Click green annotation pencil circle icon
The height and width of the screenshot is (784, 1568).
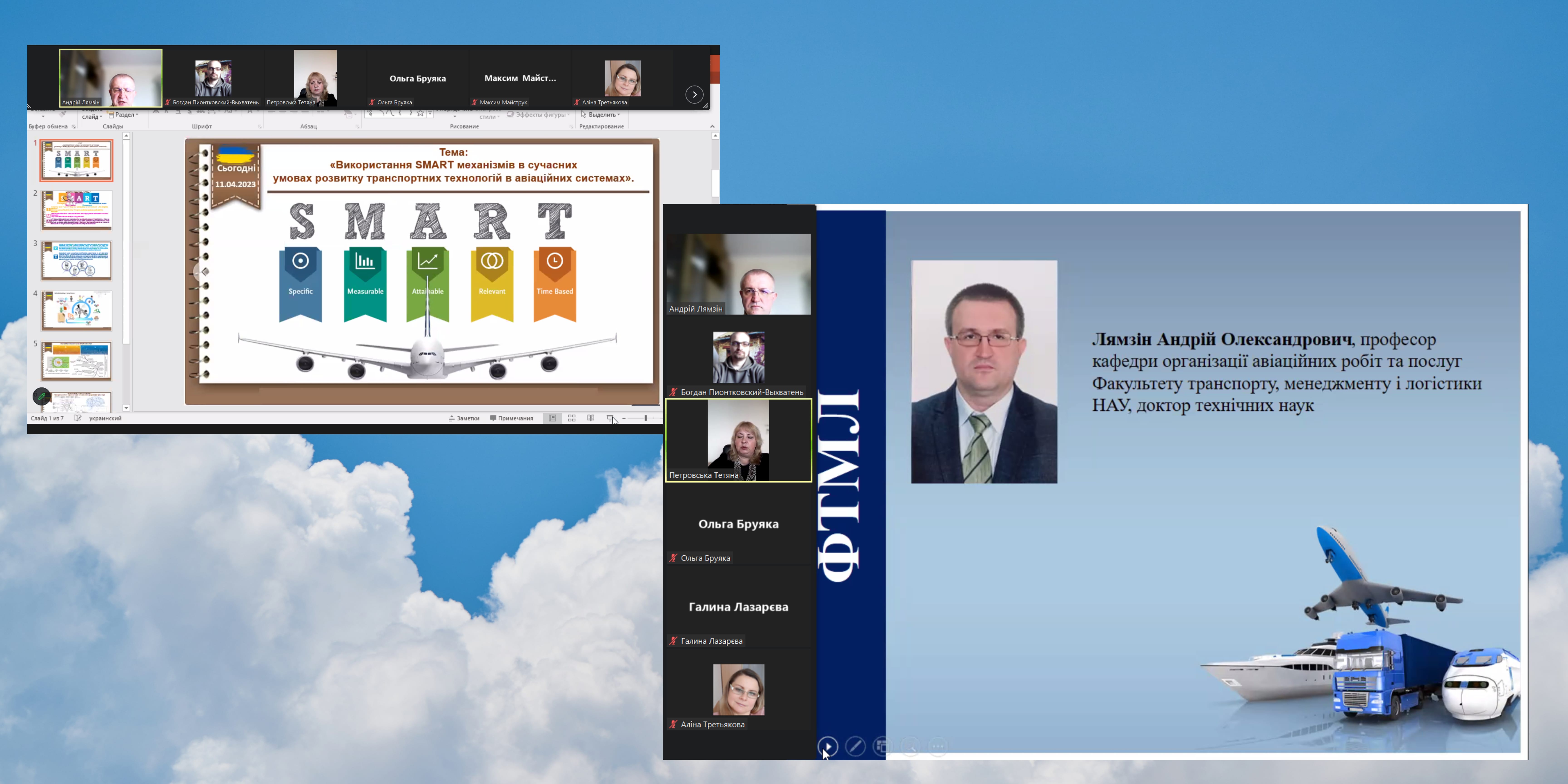pyautogui.click(x=41, y=396)
